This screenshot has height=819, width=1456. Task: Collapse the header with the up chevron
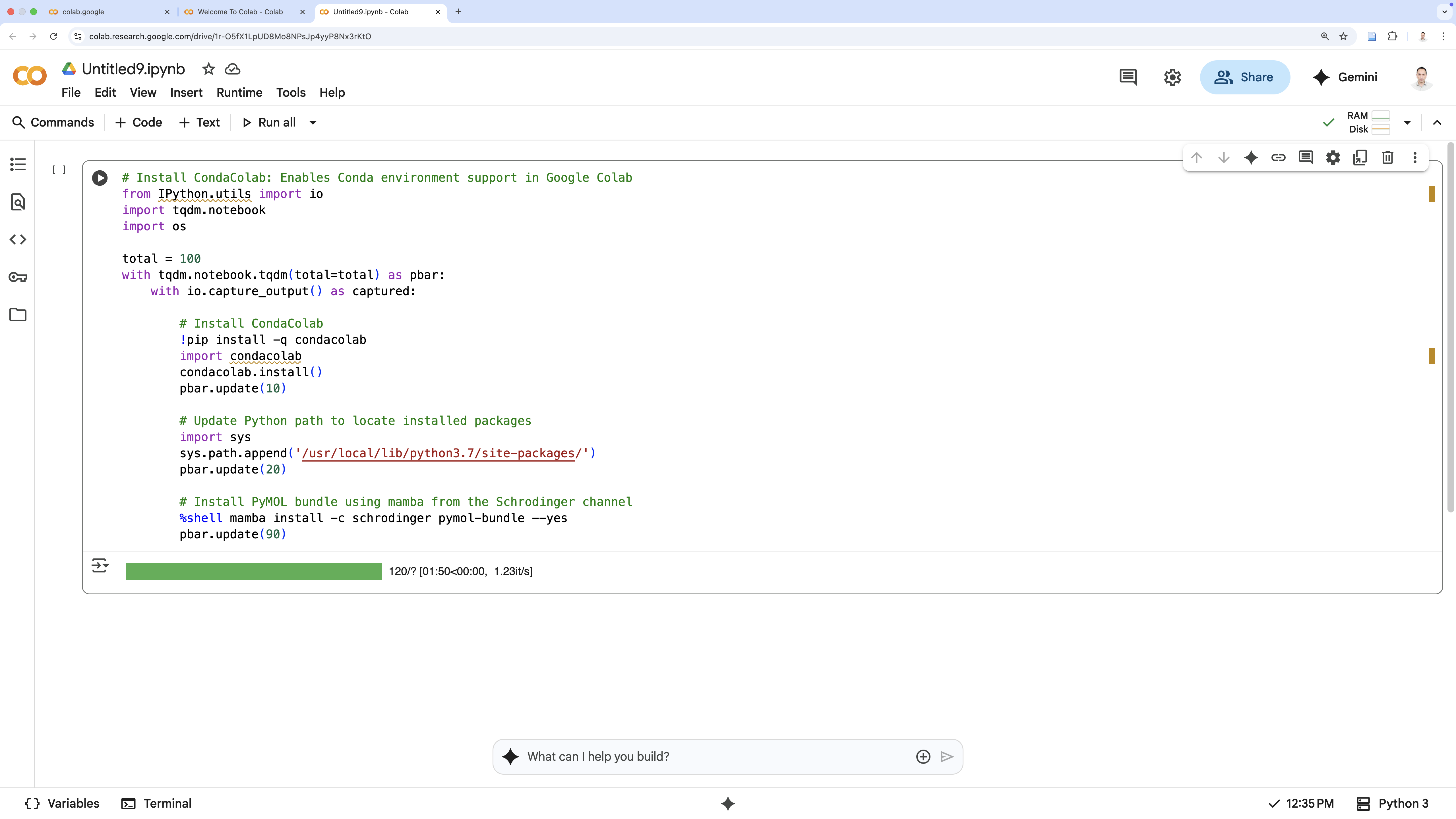pyautogui.click(x=1437, y=123)
